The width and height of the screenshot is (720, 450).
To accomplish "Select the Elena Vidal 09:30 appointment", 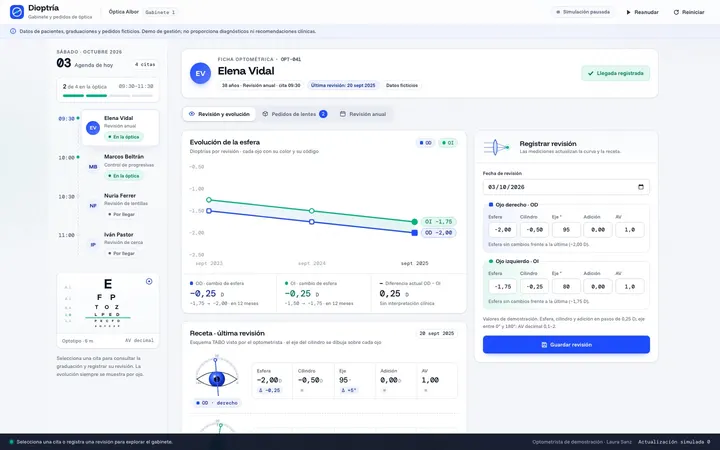I will tap(120, 128).
